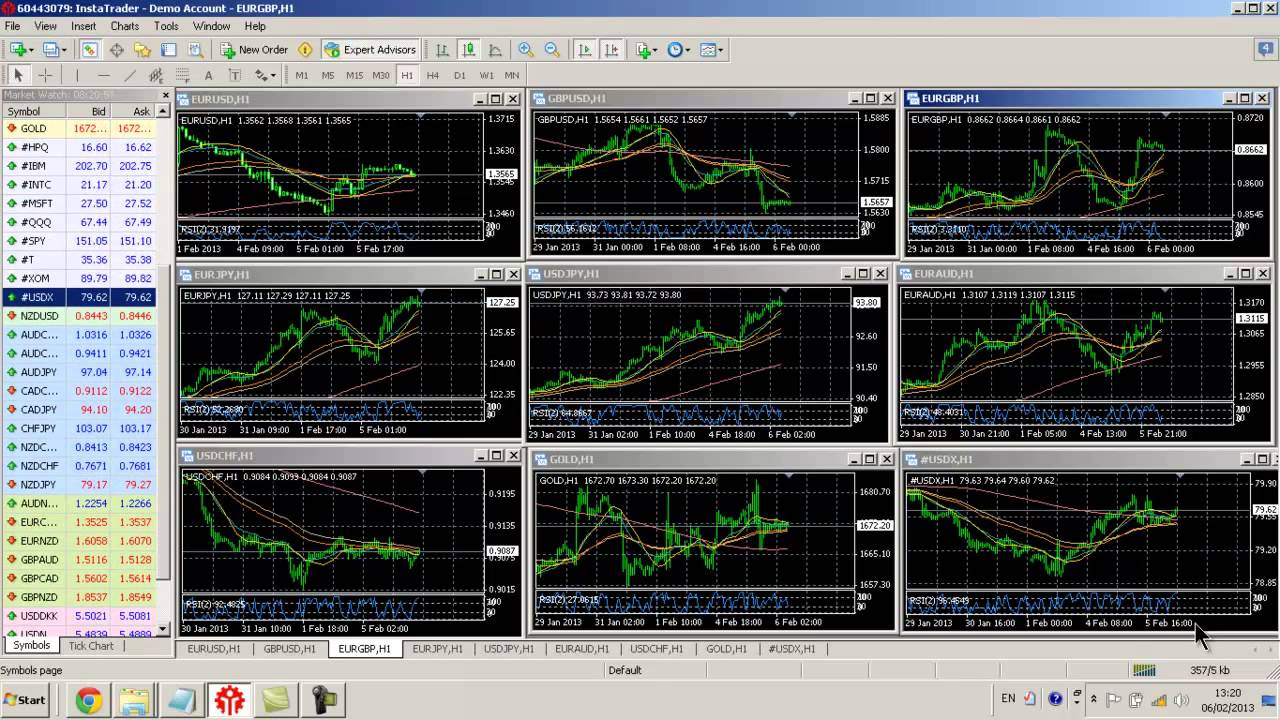Zoom in on the chart
This screenshot has width=1280, height=720.
[526, 49]
